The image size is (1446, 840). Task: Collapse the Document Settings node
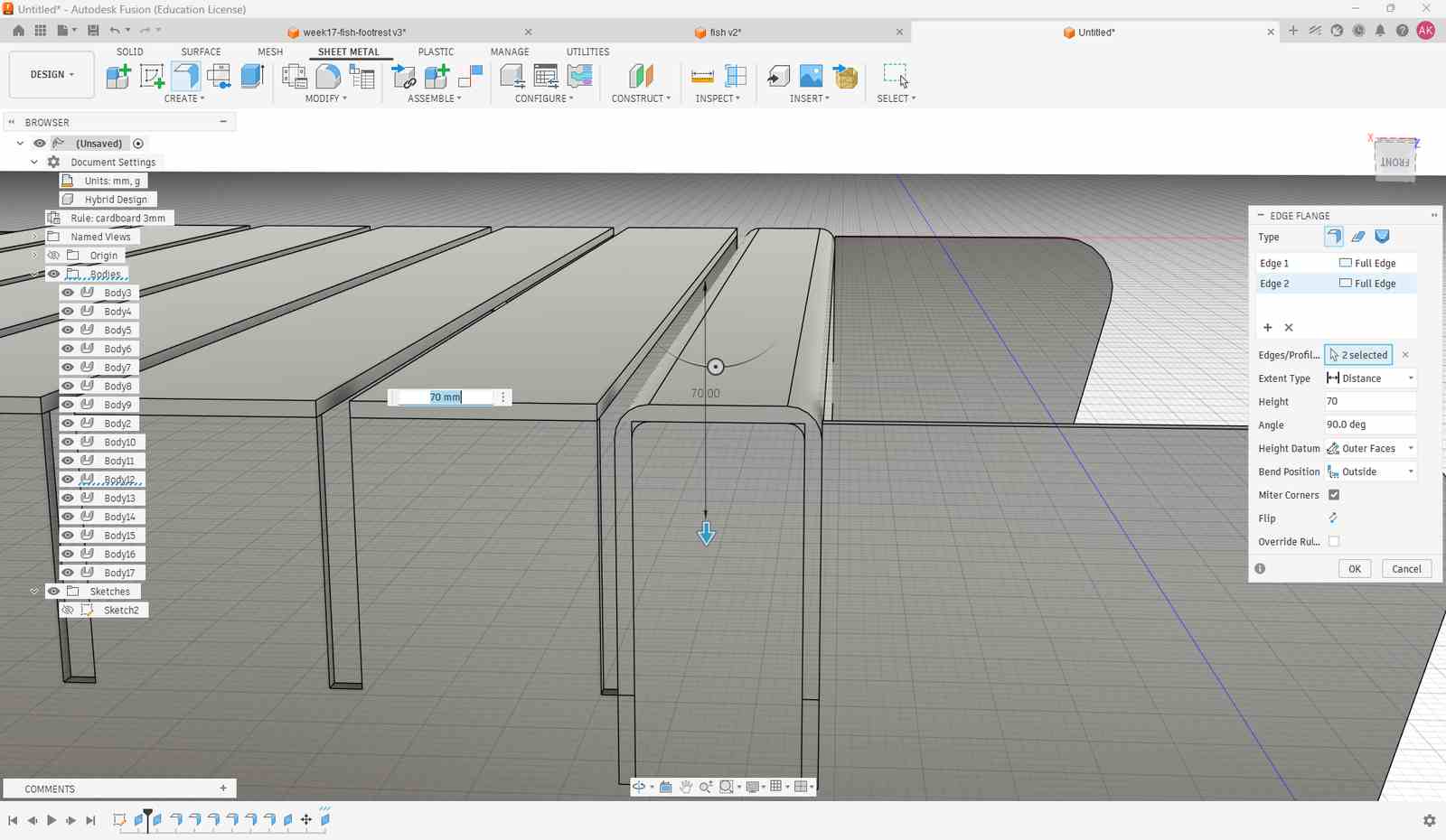34,163
